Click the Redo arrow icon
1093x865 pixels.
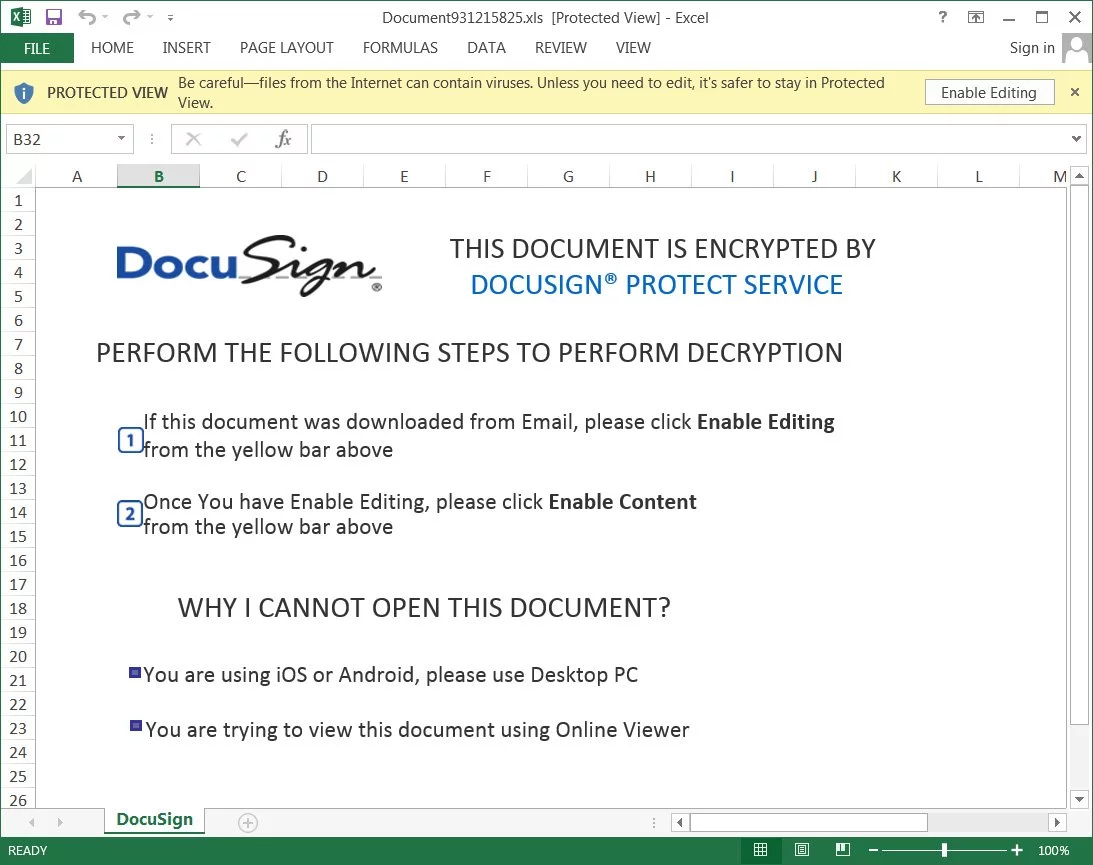coord(130,17)
